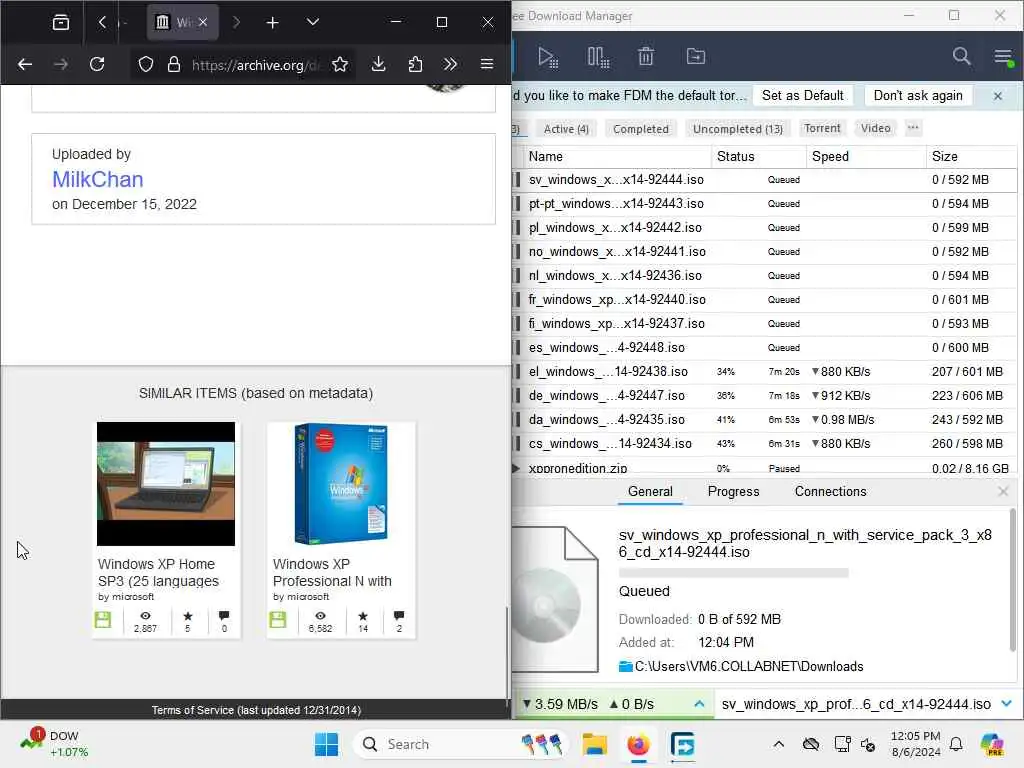The image size is (1024, 768).
Task: Close the archive.org browser tab
Action: (x=203, y=22)
